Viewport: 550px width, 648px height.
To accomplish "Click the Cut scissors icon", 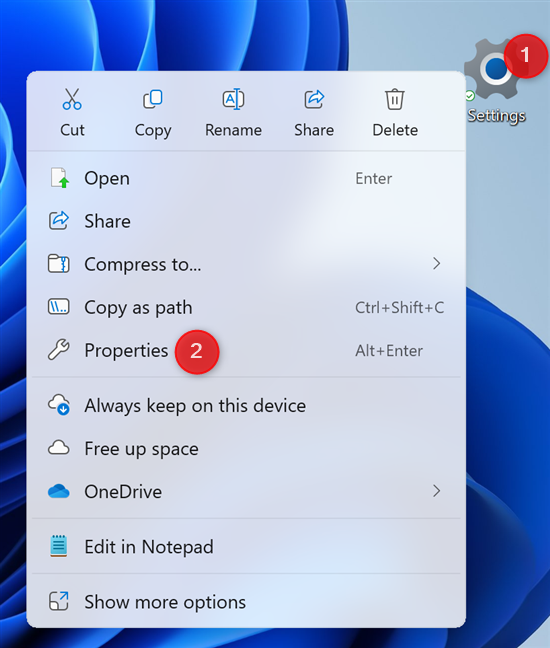I will click(72, 99).
